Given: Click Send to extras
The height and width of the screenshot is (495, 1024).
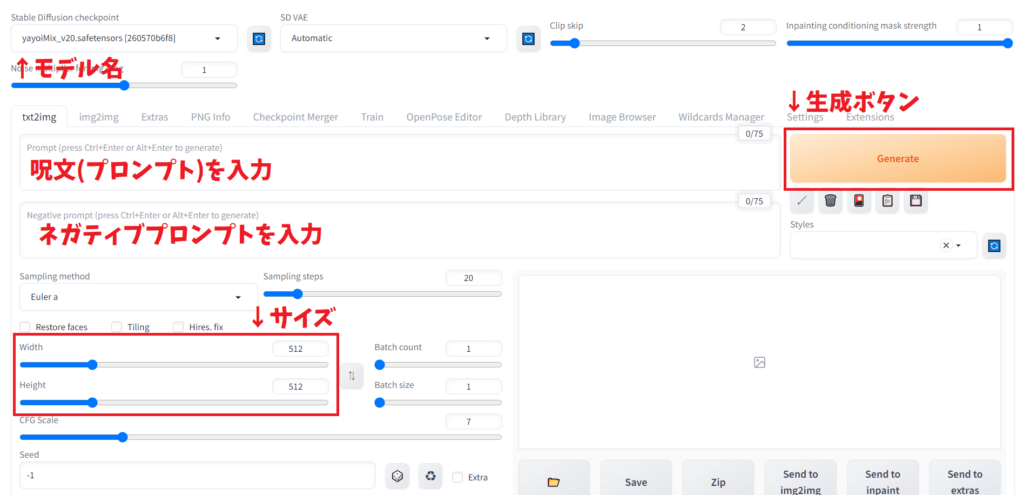Looking at the screenshot, I should pyautogui.click(x=965, y=482).
